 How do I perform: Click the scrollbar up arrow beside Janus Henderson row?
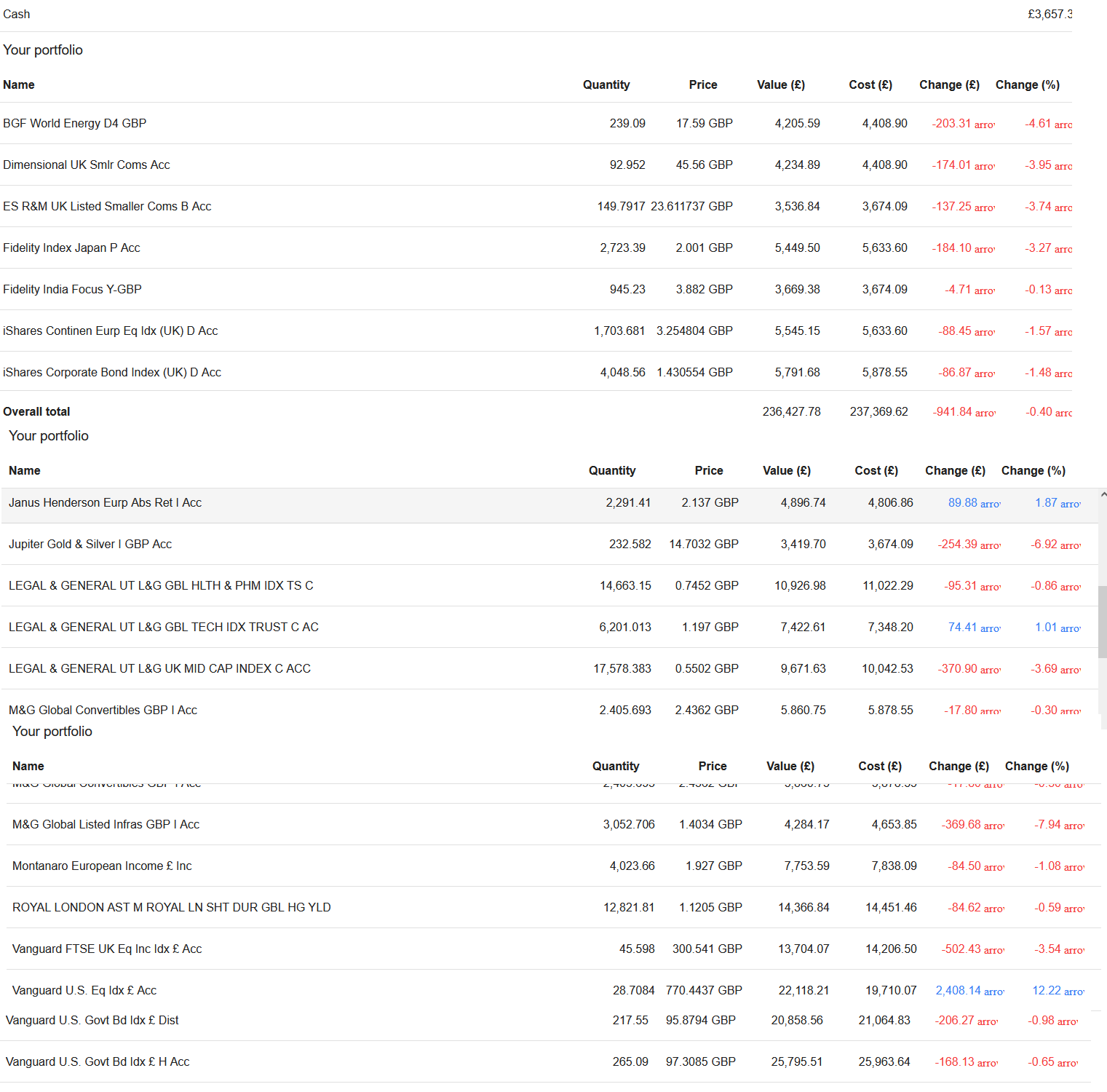(x=1103, y=494)
